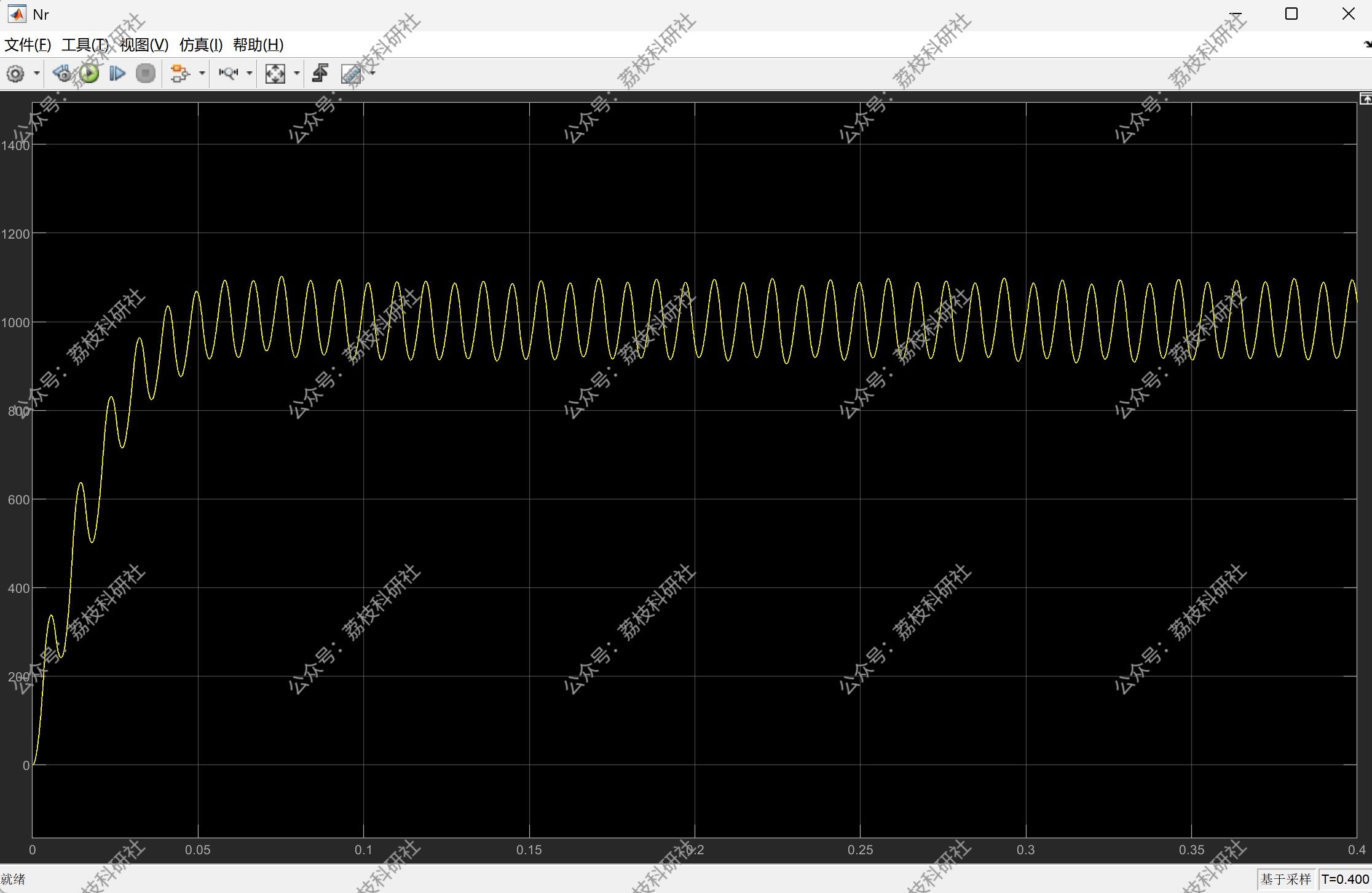Click the cursor measurements ruler icon
Image resolution: width=1372 pixels, height=893 pixels.
(352, 74)
